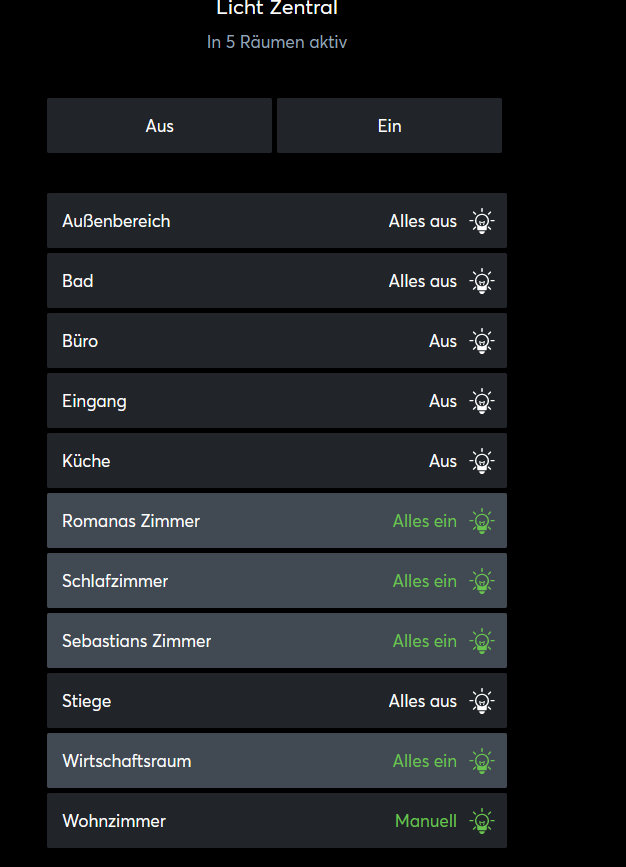Screen dimensions: 626x867
Task: Turn all lights on with Ein button
Action: click(x=389, y=126)
